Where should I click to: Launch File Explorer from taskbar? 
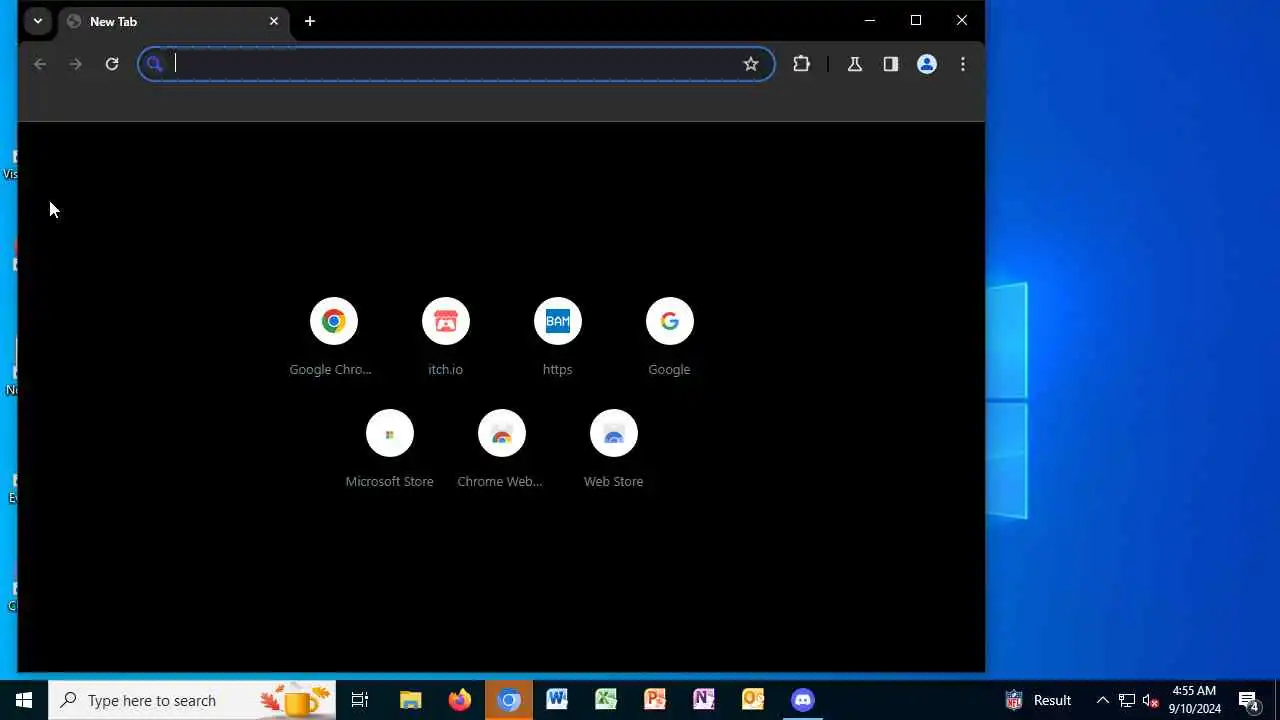(x=410, y=700)
